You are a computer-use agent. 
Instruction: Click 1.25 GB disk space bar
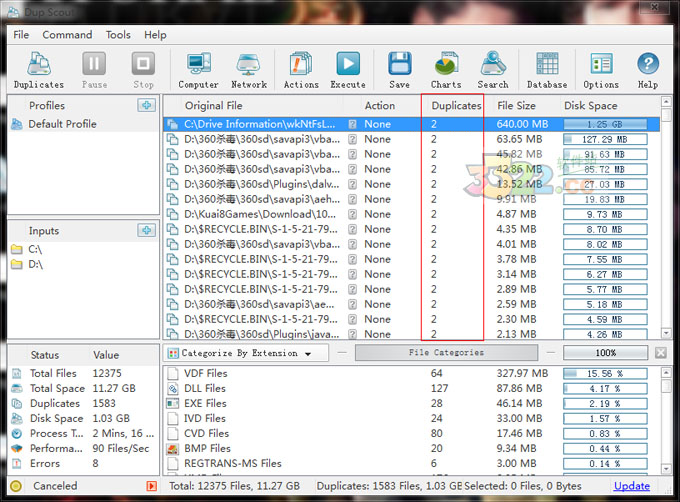point(605,124)
